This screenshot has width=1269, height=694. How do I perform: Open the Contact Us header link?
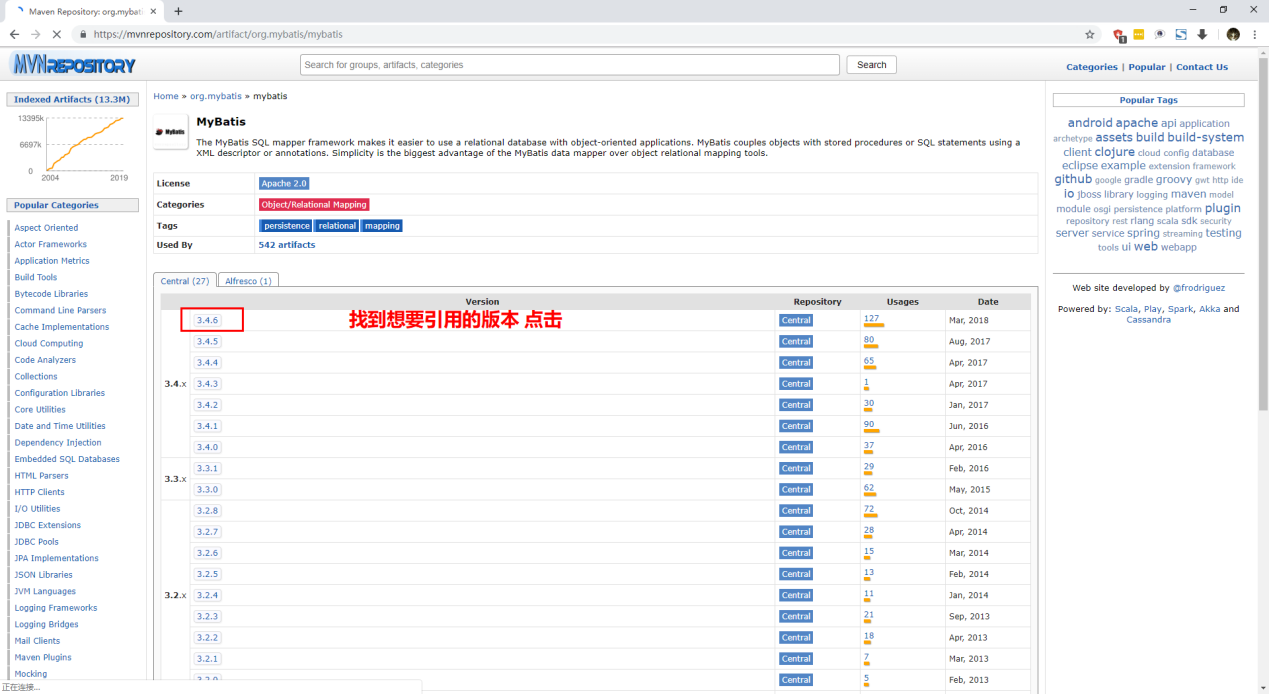[x=1202, y=67]
